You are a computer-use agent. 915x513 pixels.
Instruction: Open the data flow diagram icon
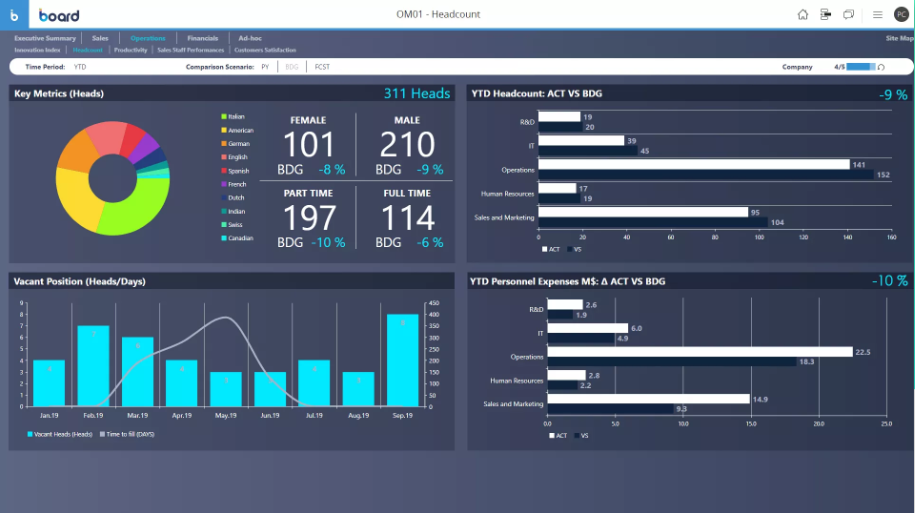[x=825, y=15]
